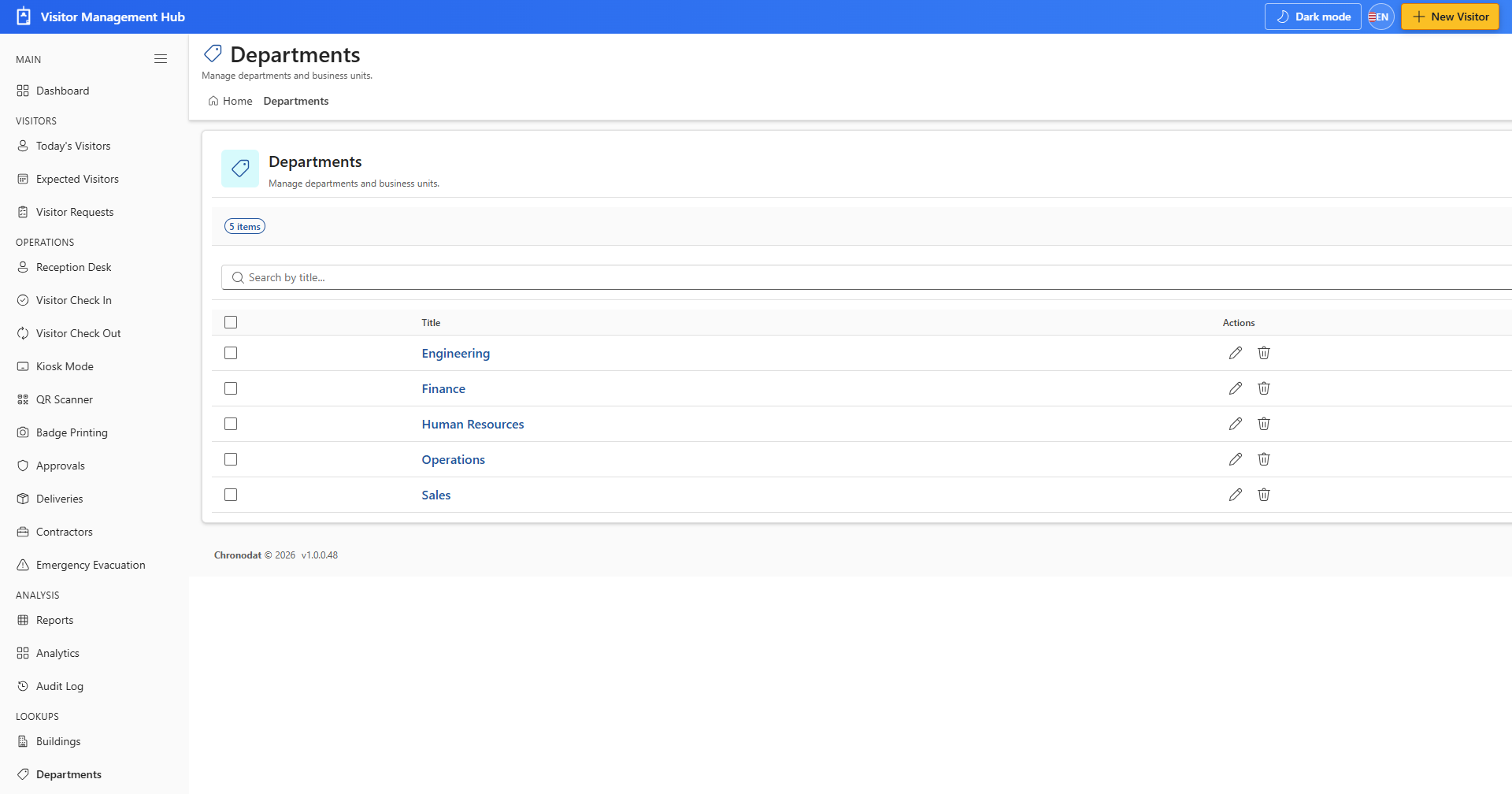
Task: Delete the Operations department
Action: pyautogui.click(x=1264, y=459)
